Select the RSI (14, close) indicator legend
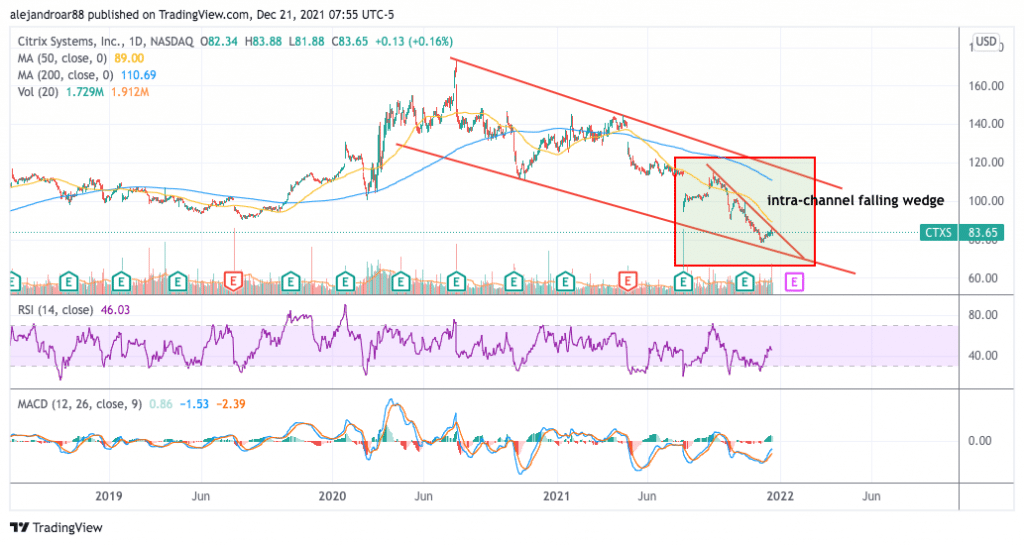1024x545 pixels. [55, 310]
